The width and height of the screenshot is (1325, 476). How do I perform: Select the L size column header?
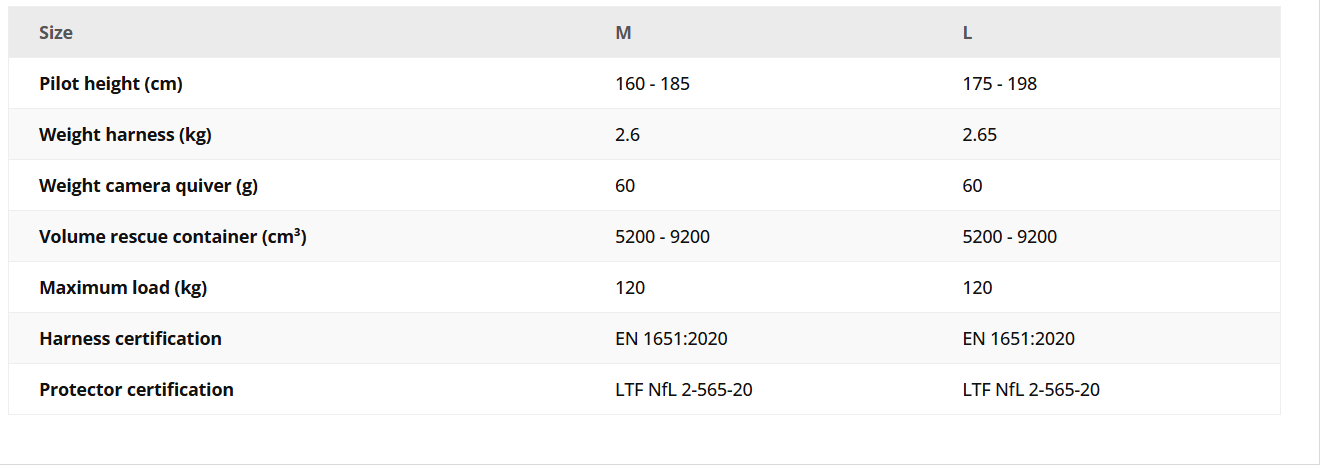tap(967, 33)
